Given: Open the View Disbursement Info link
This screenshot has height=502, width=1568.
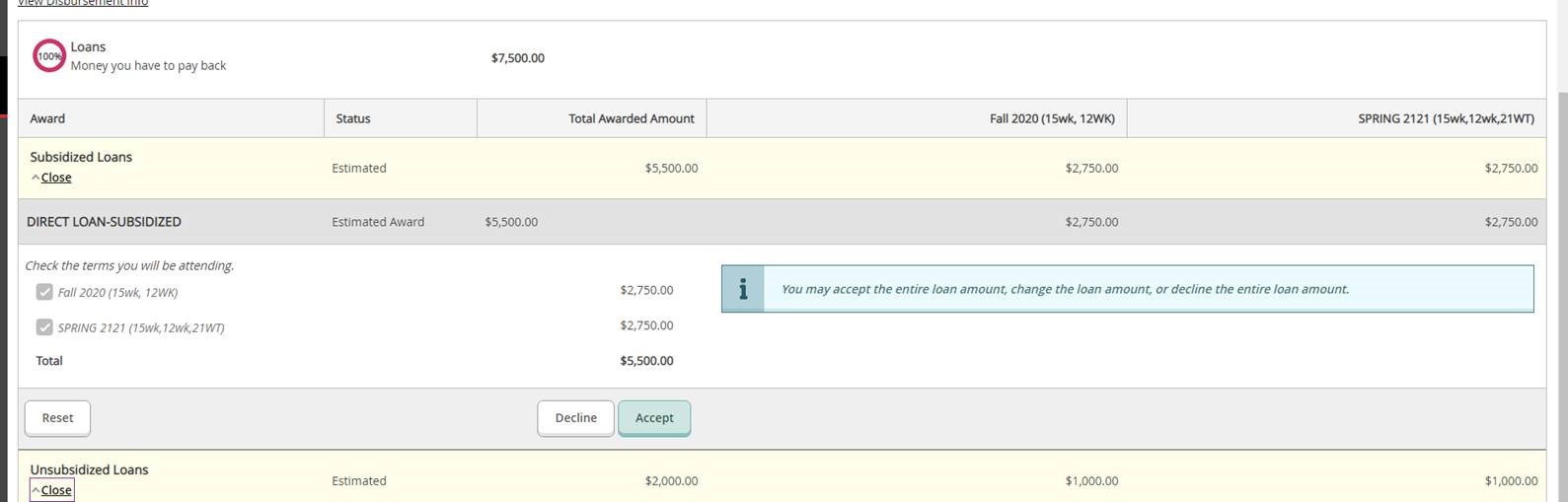Looking at the screenshot, I should click(x=83, y=3).
